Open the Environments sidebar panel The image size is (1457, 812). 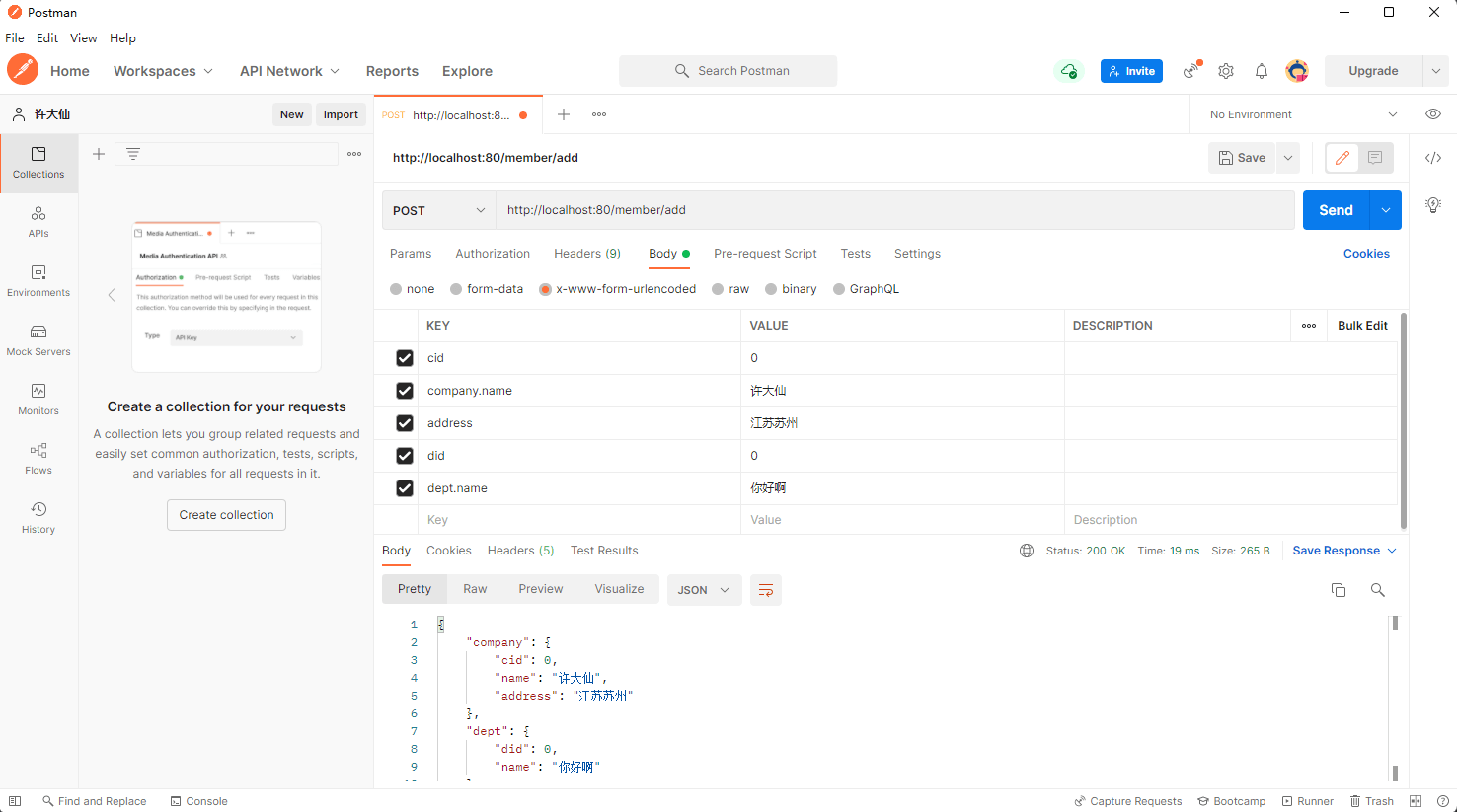tap(38, 281)
